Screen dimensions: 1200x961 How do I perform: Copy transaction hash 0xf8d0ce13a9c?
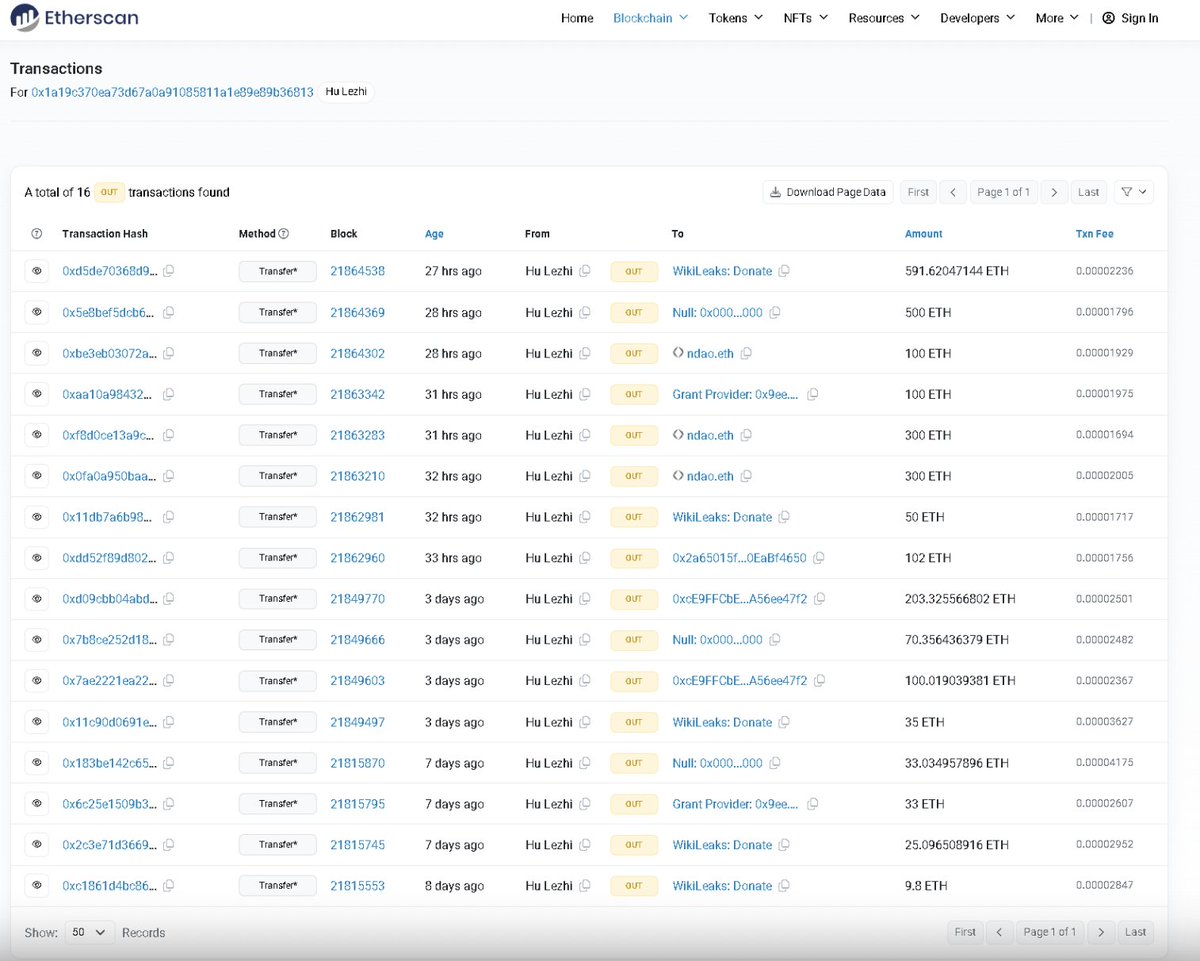(169, 435)
